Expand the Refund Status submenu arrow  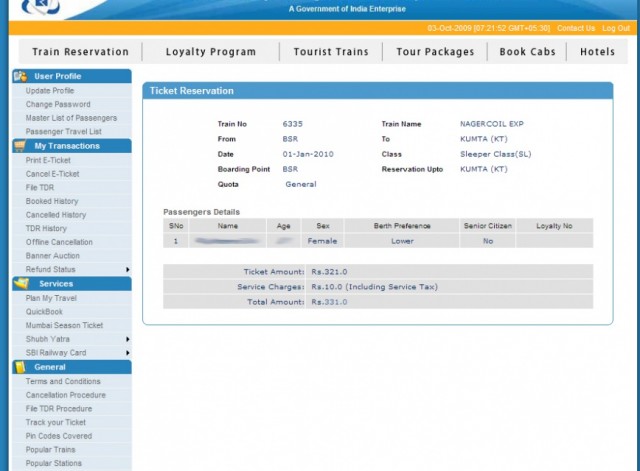(127, 270)
